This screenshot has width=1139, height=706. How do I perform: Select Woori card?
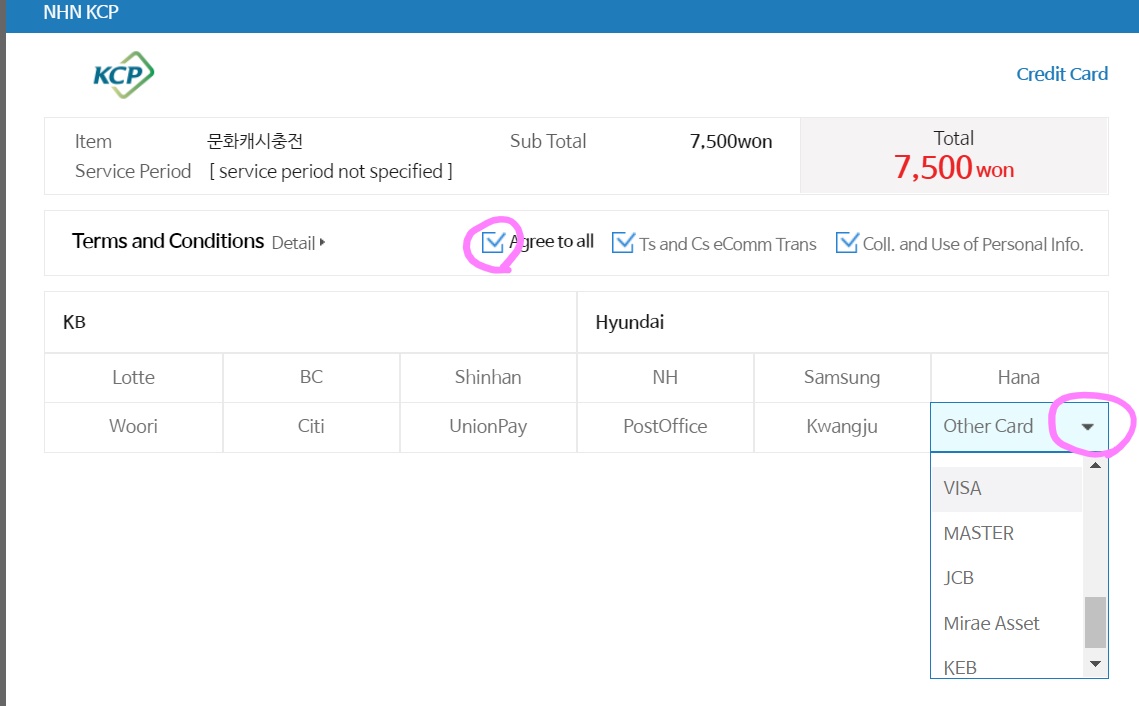pos(134,427)
